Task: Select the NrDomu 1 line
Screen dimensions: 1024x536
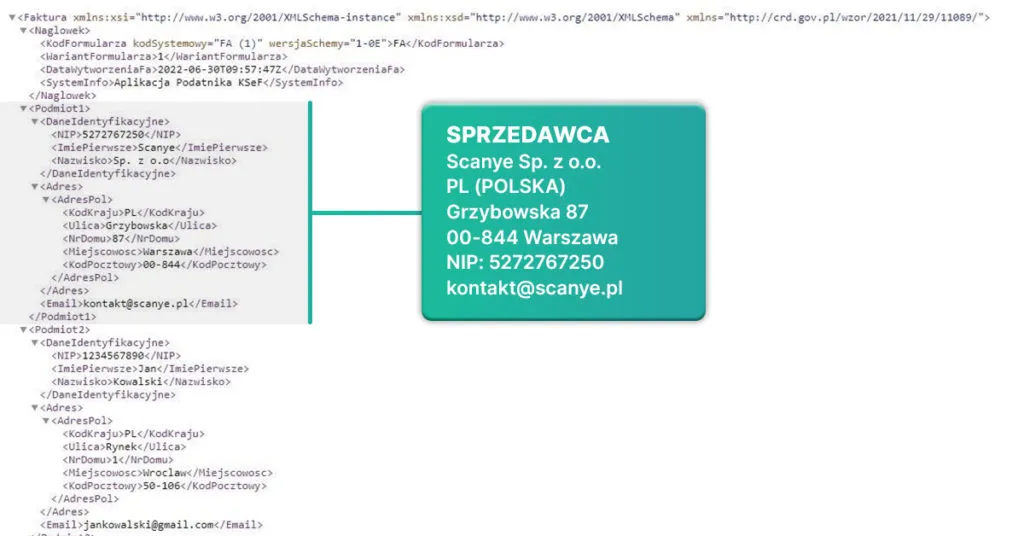Action: [118, 460]
